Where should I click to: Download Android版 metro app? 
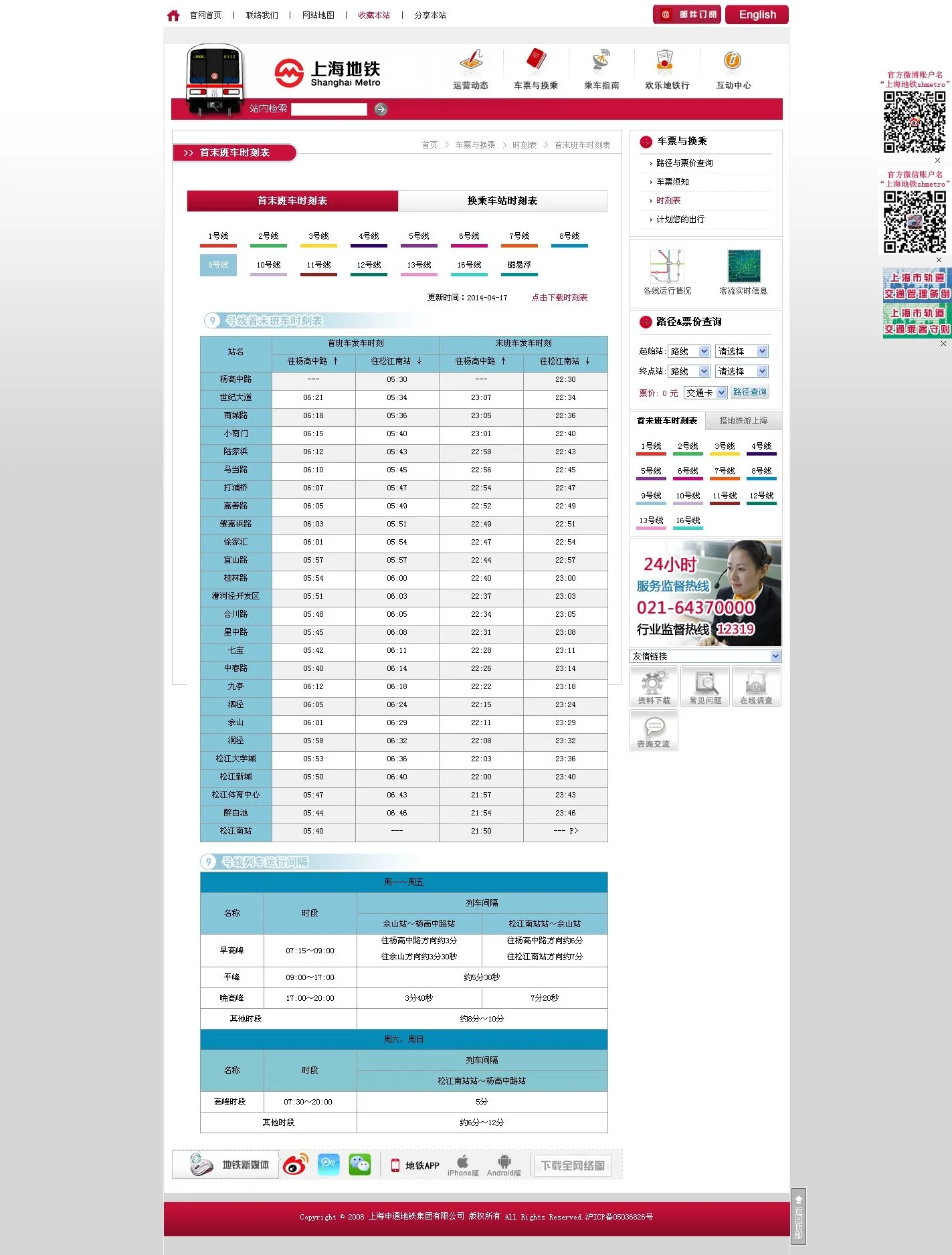(x=504, y=1165)
